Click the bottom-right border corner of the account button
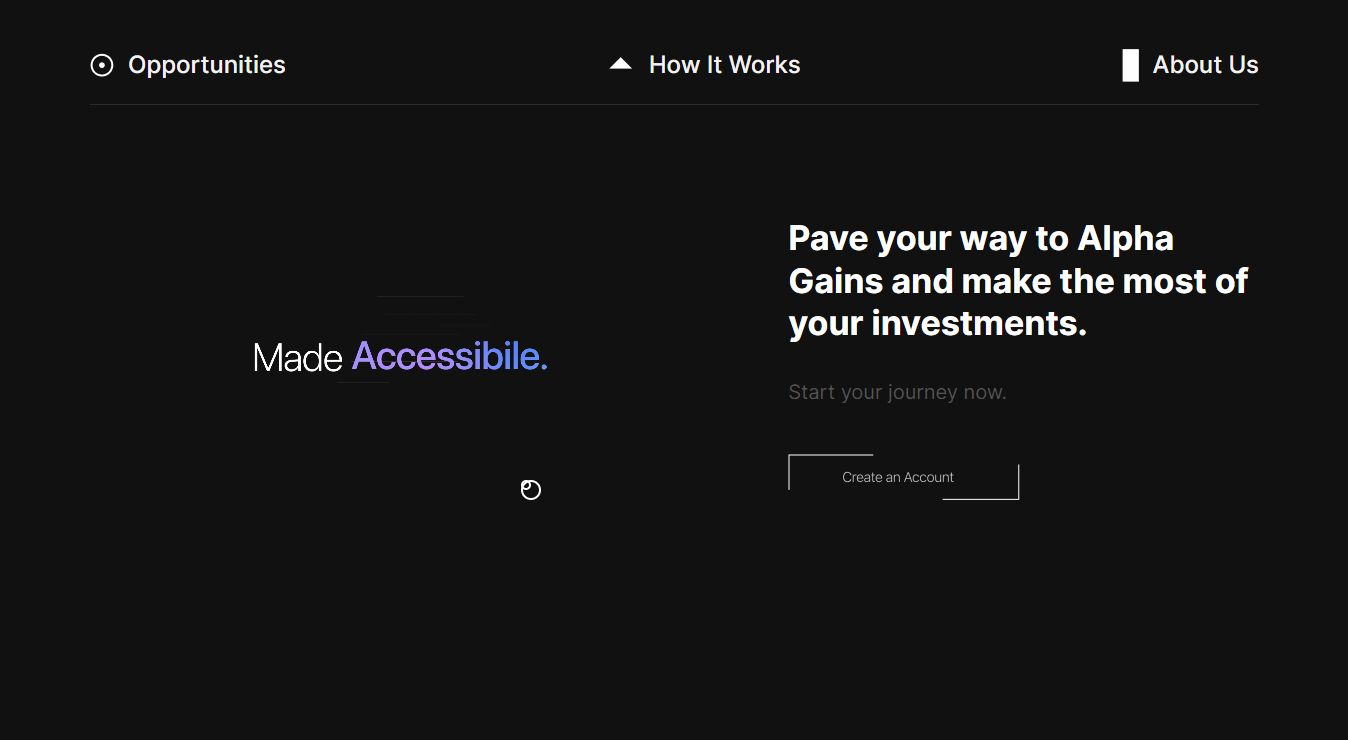Image resolution: width=1348 pixels, height=740 pixels. click(1017, 498)
